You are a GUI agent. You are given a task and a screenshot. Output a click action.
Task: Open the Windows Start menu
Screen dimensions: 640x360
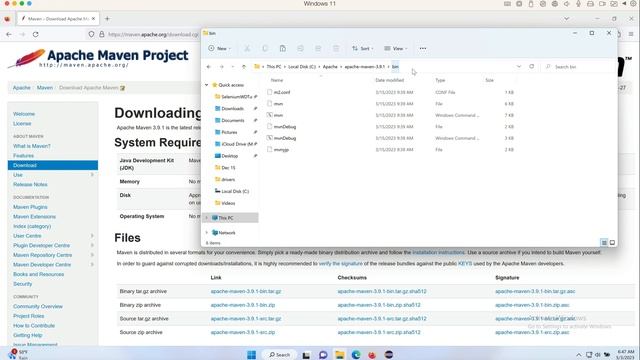click(251, 355)
